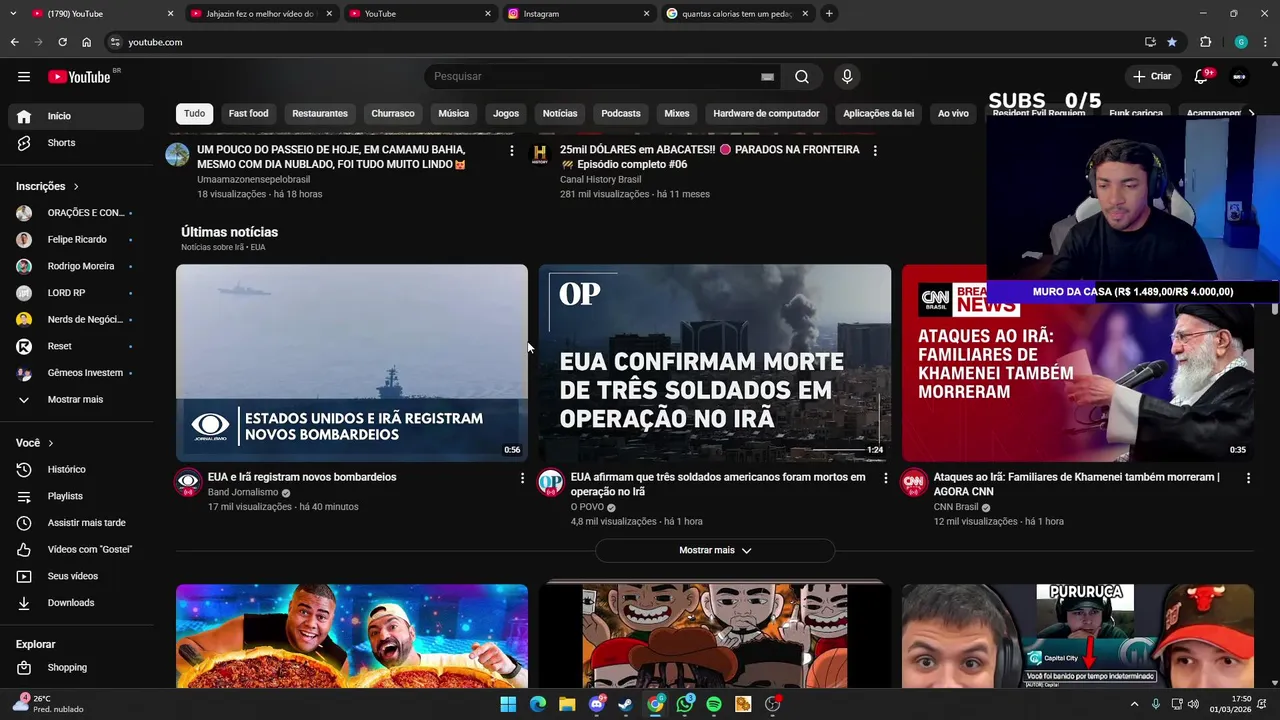Go to Início in the sidebar

pyautogui.click(x=76, y=116)
